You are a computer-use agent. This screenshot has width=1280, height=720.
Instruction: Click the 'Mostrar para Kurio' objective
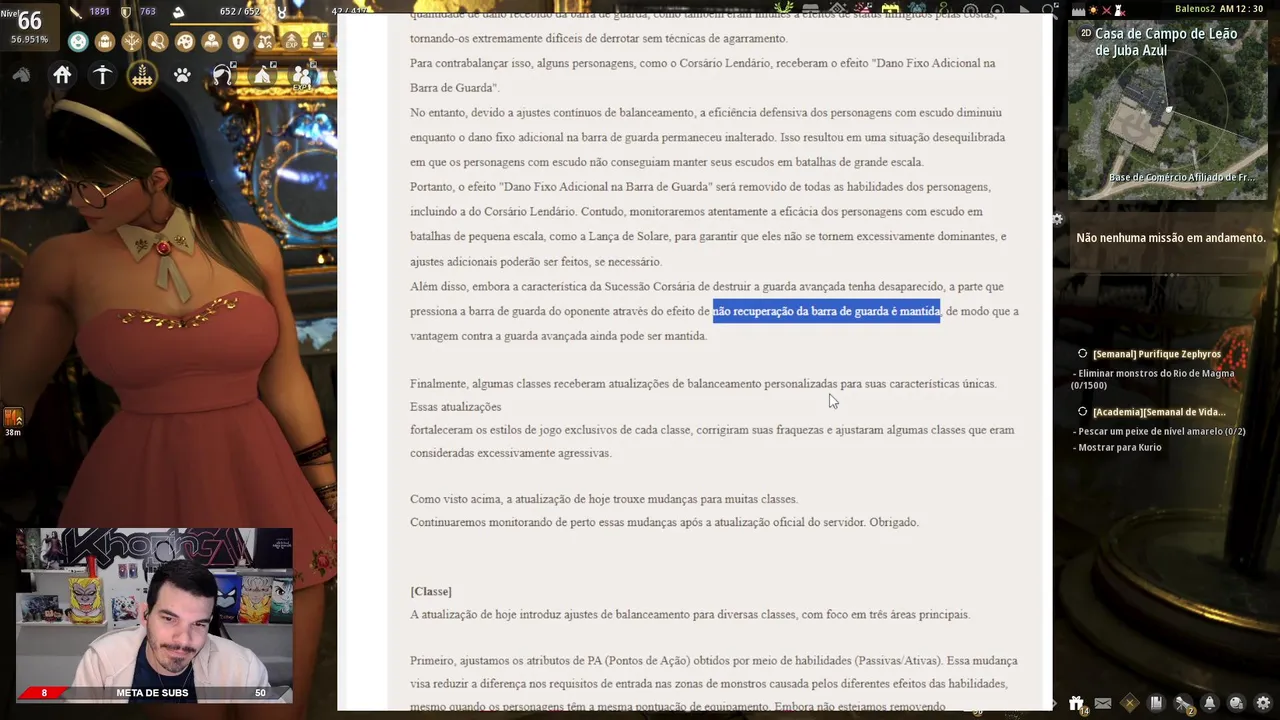(x=1118, y=447)
